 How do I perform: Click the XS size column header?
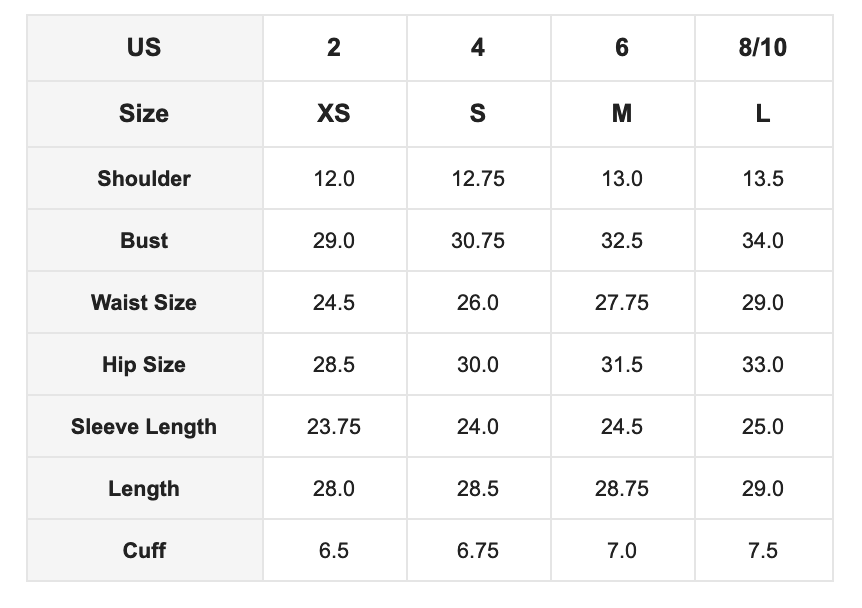pyautogui.click(x=334, y=113)
